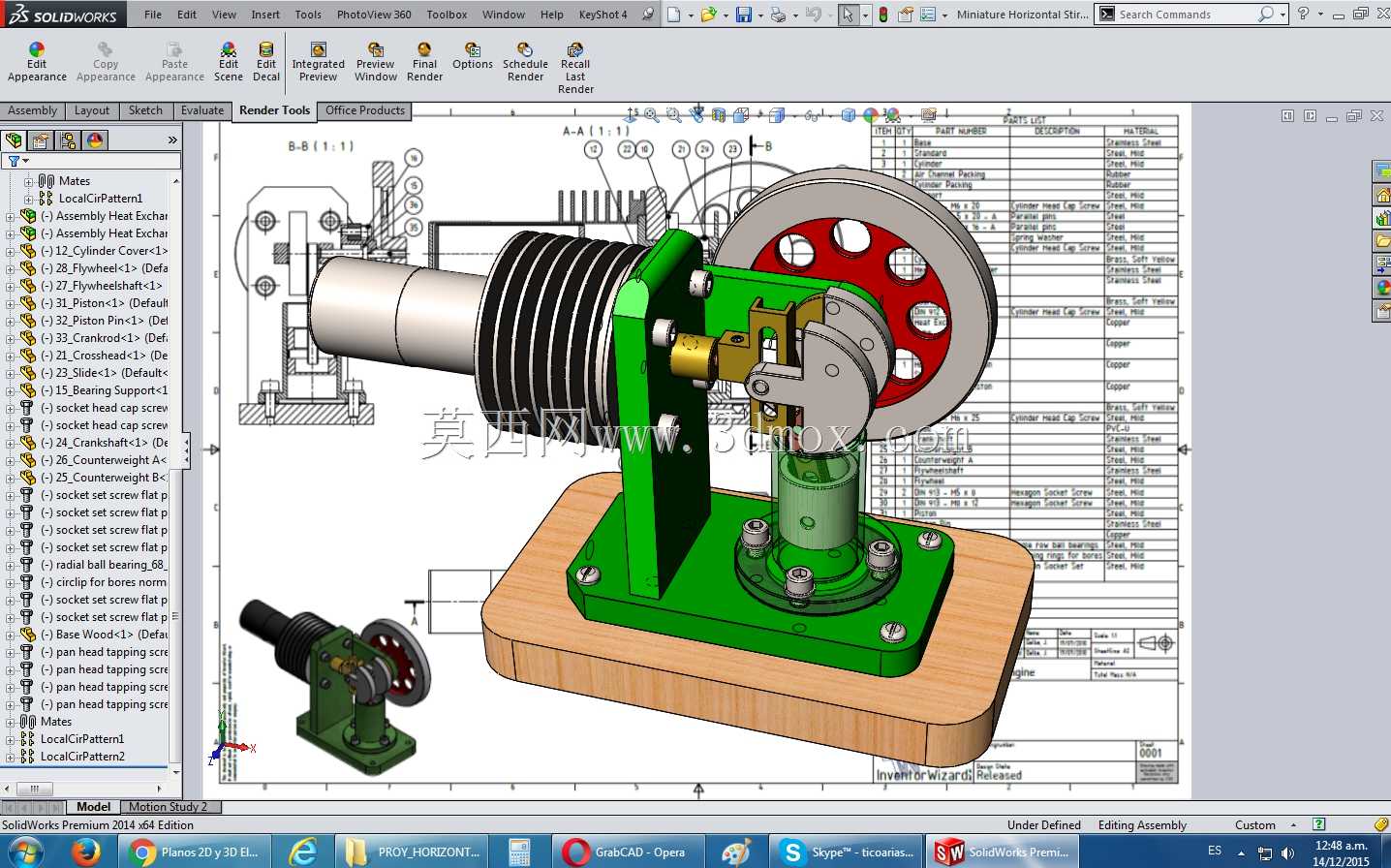Expand the 31_Piston<1> tree node

(x=10, y=303)
